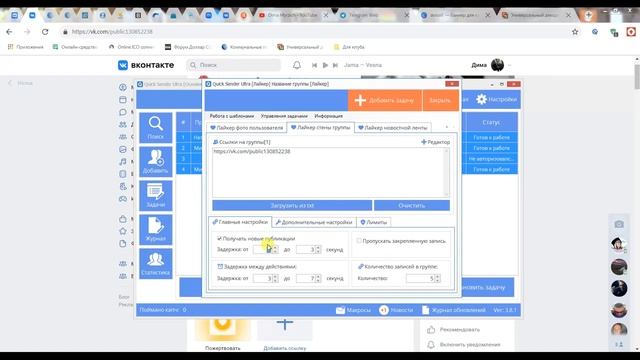Click Включить уведомления link
The width and height of the screenshot is (640, 360).
(470, 344)
